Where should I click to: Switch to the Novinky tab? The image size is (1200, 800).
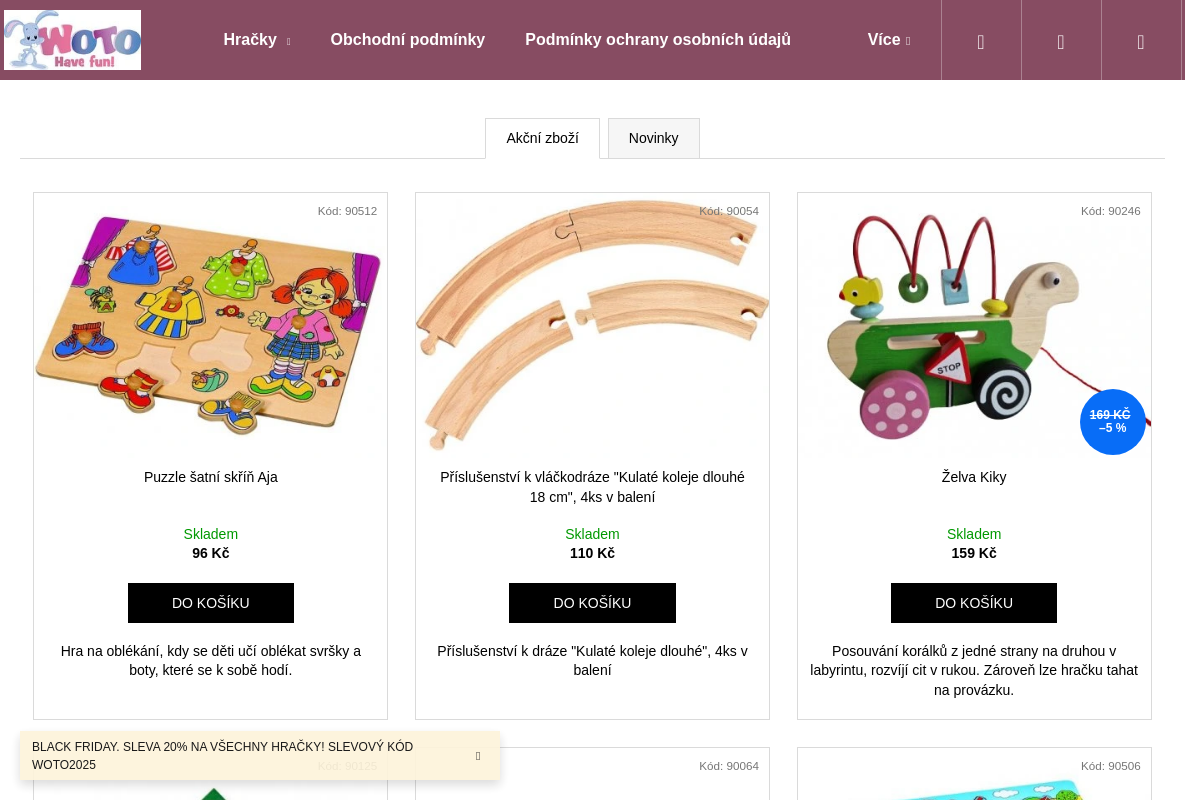(653, 138)
